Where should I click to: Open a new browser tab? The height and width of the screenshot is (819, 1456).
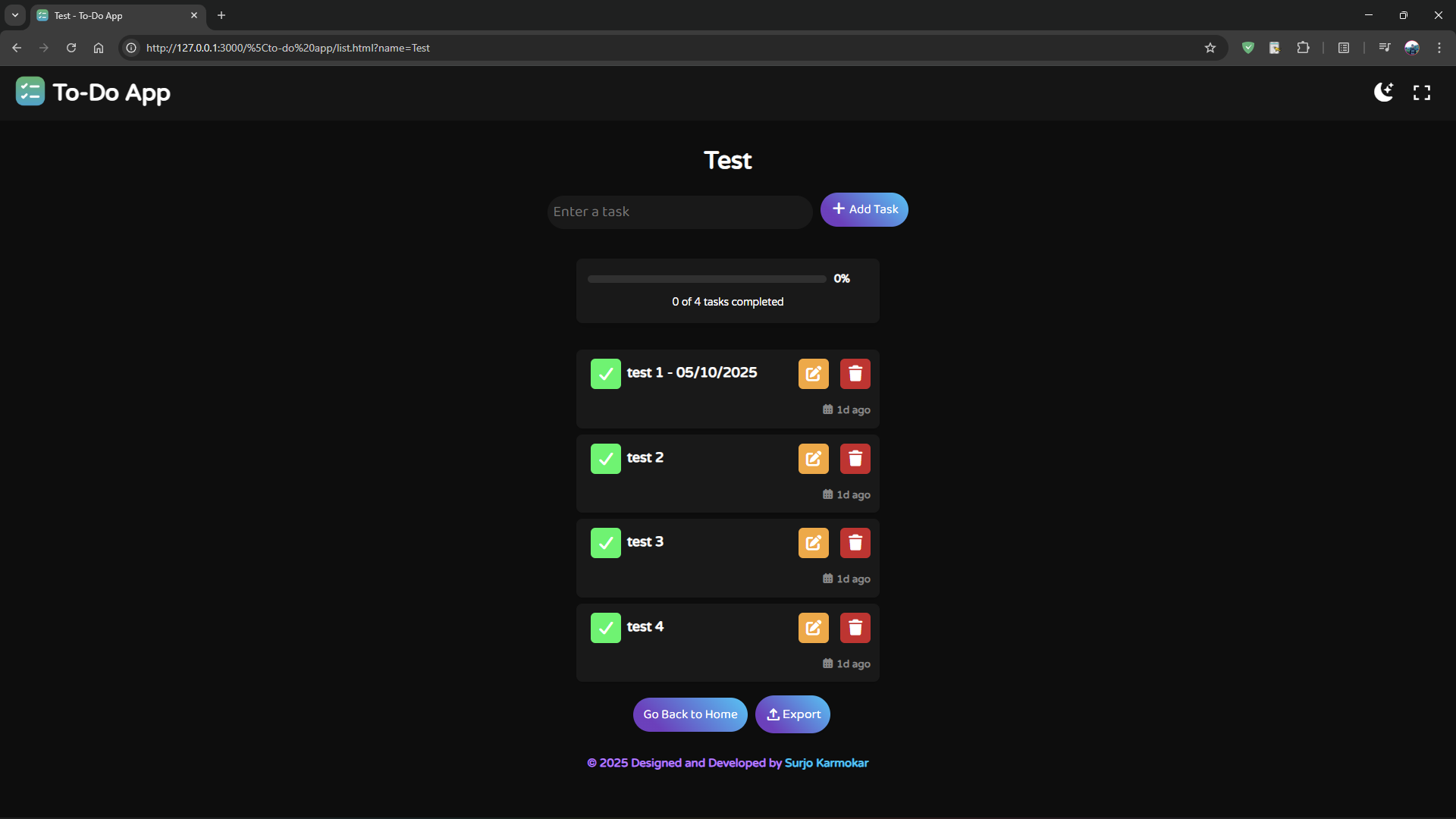(221, 15)
